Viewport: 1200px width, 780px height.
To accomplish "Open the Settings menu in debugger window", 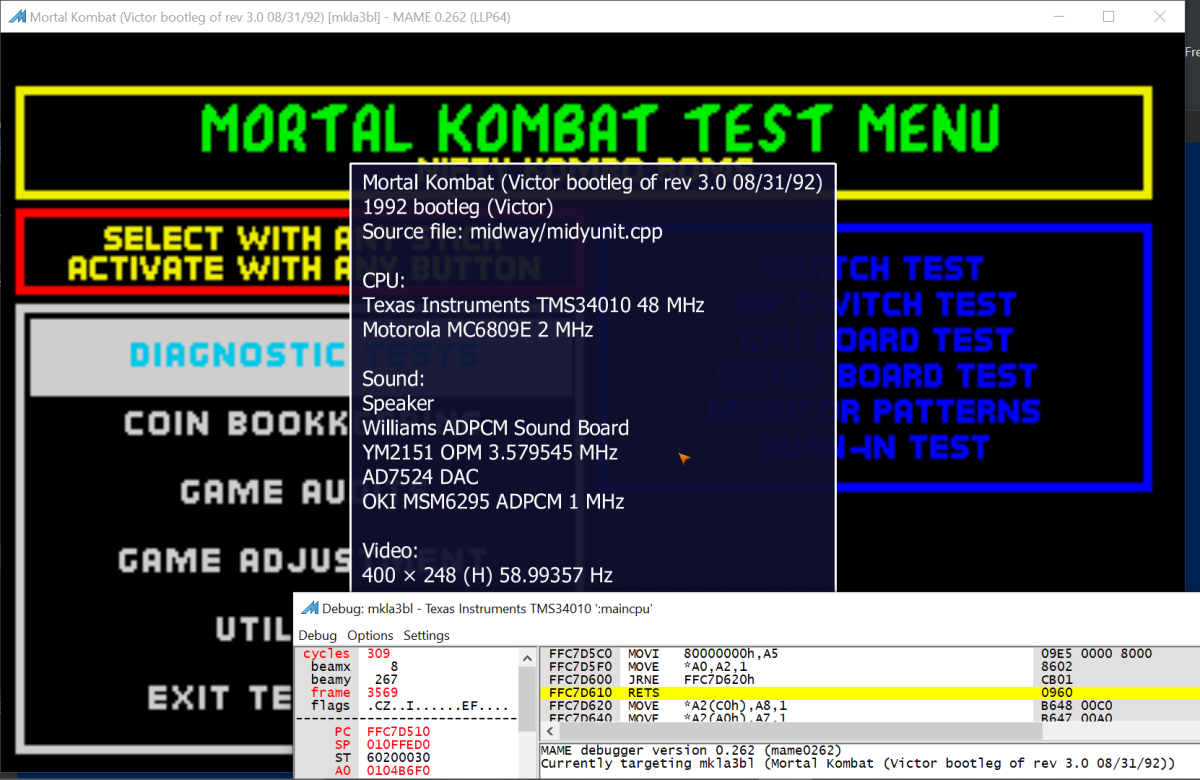I will tap(427, 635).
